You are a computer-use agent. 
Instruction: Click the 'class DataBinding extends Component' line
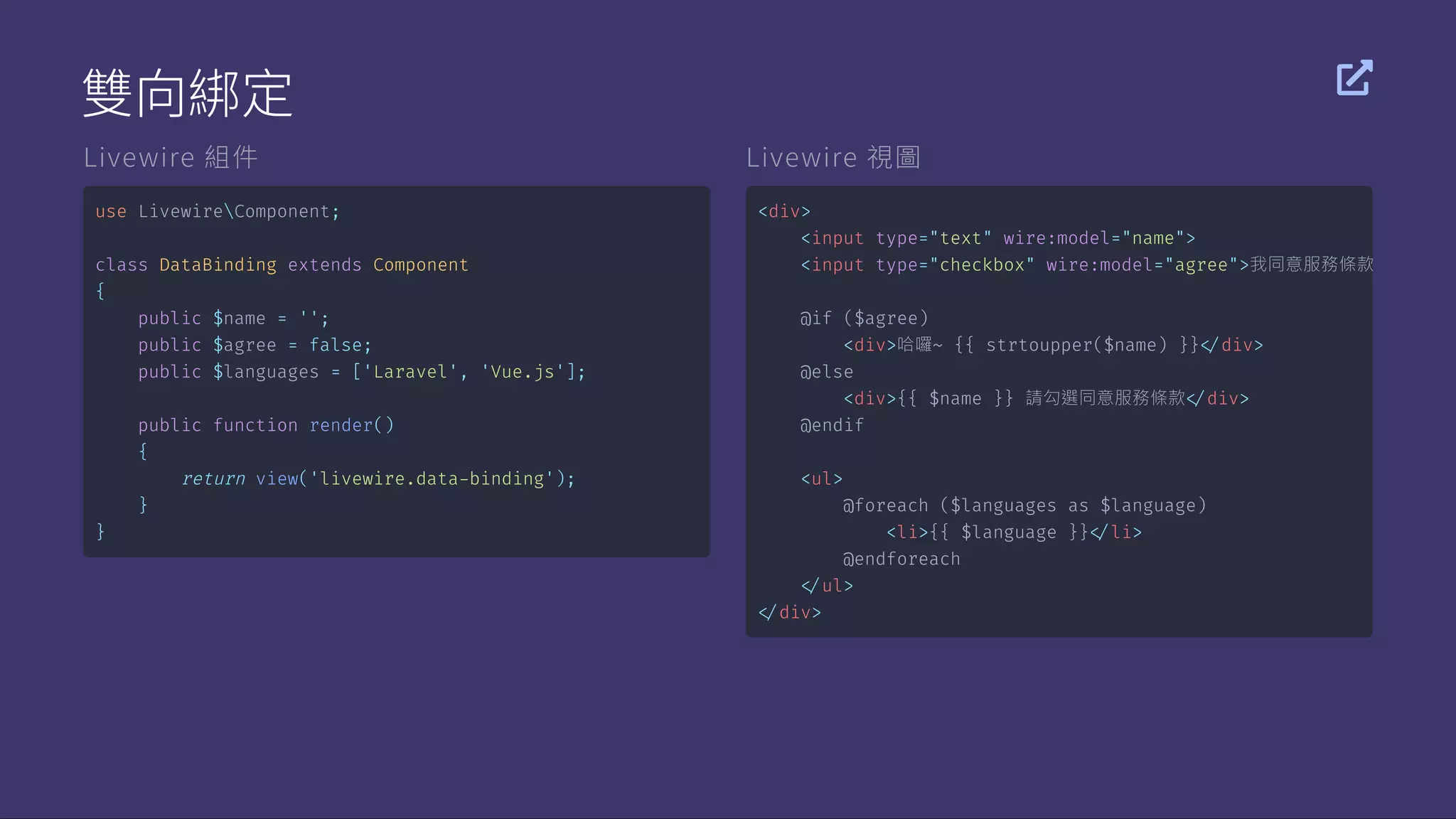click(282, 264)
